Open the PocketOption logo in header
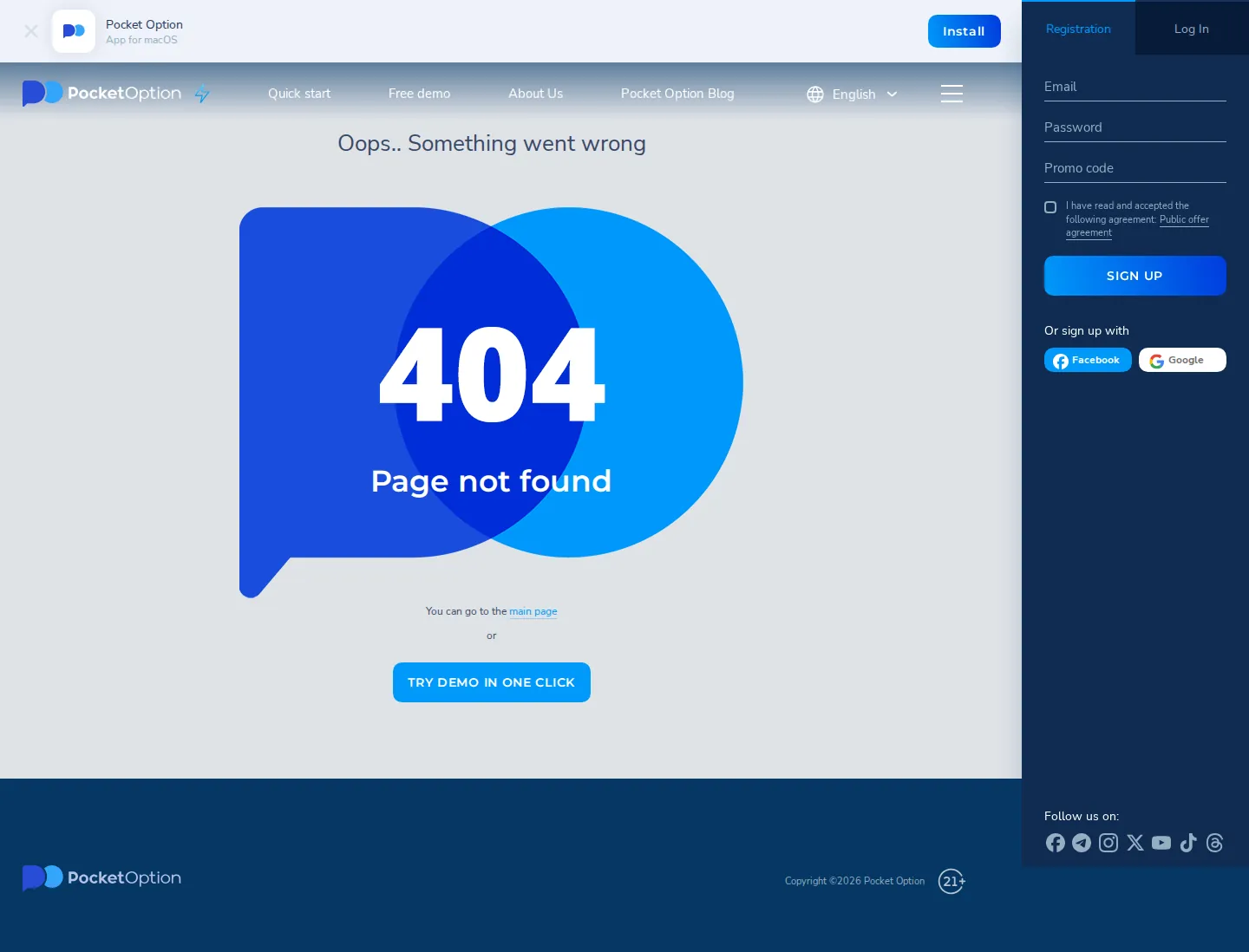The height and width of the screenshot is (952, 1249). click(x=102, y=93)
